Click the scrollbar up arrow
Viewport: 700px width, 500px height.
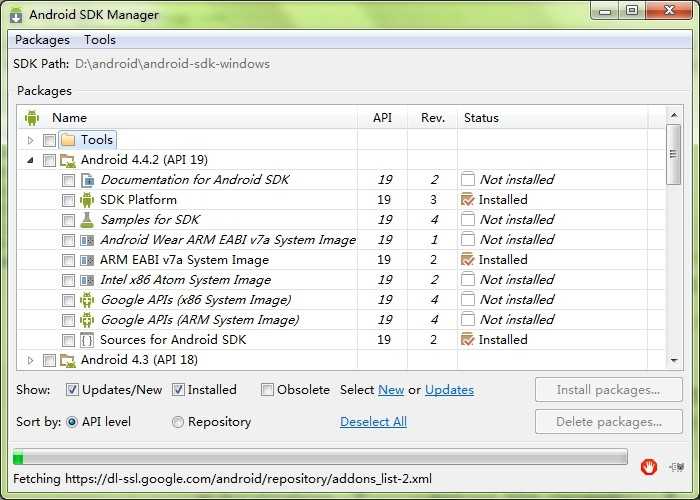pyautogui.click(x=674, y=116)
